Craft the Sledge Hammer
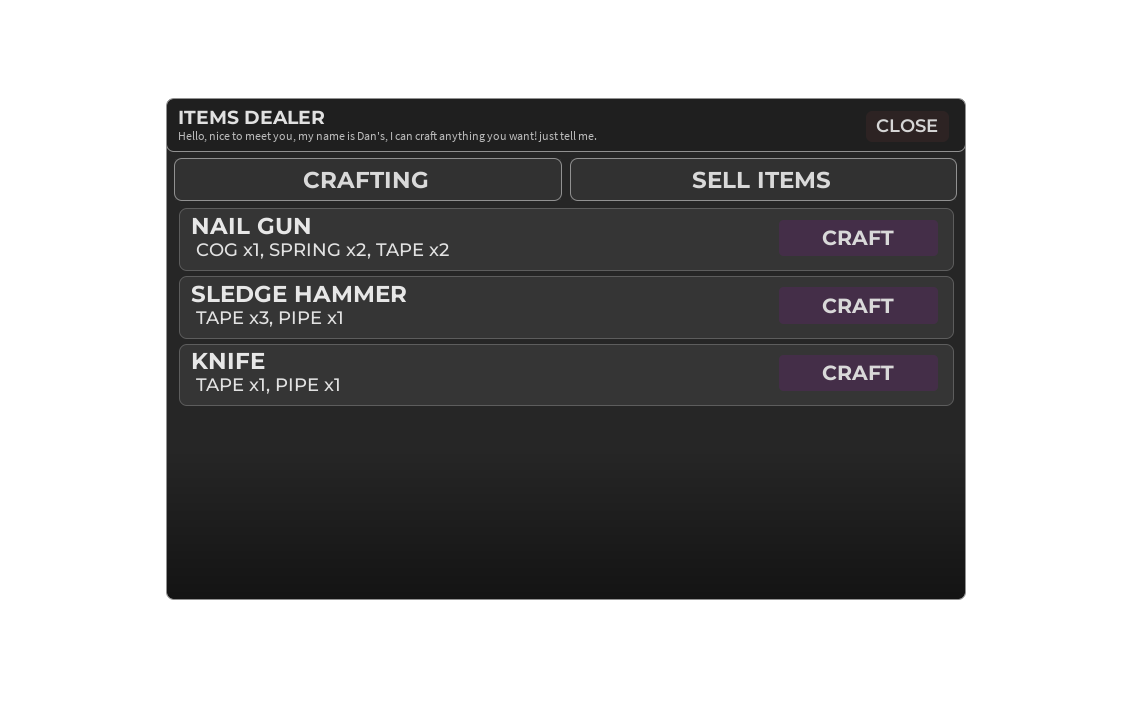 pos(858,306)
